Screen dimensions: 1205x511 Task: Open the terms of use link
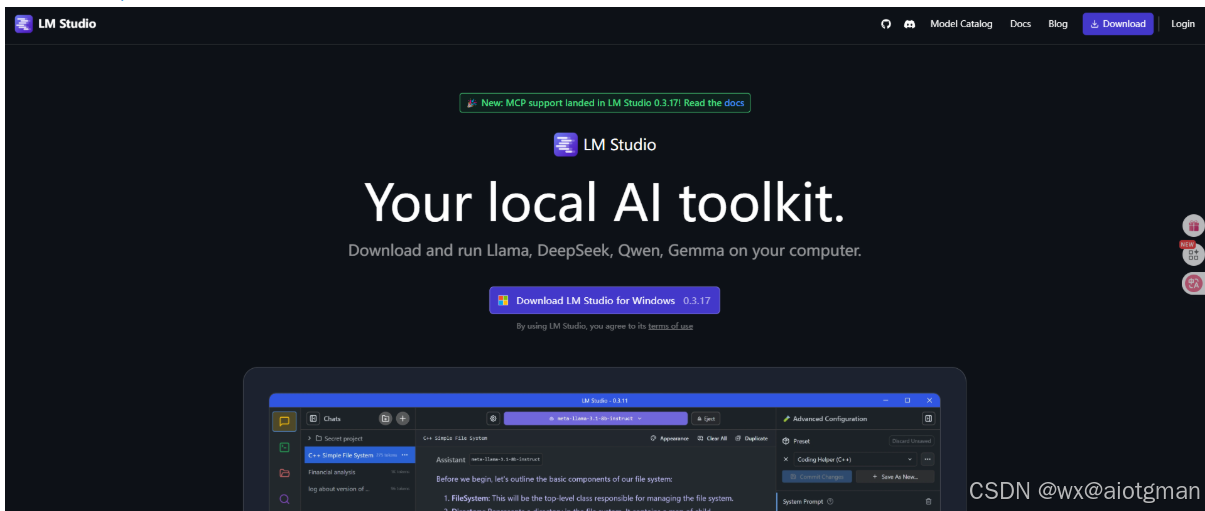coord(670,326)
